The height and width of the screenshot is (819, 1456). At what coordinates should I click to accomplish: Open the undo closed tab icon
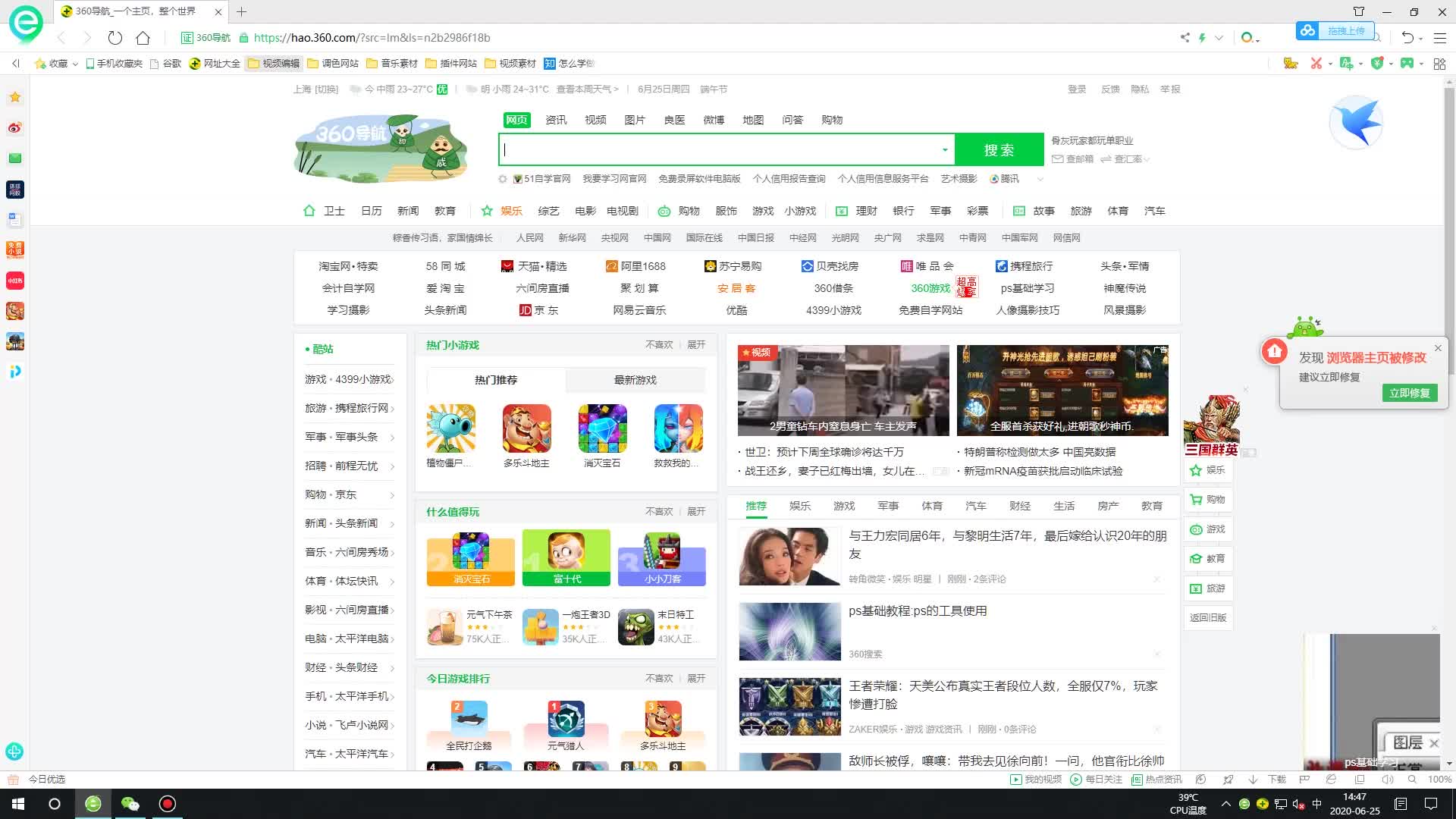click(1407, 37)
